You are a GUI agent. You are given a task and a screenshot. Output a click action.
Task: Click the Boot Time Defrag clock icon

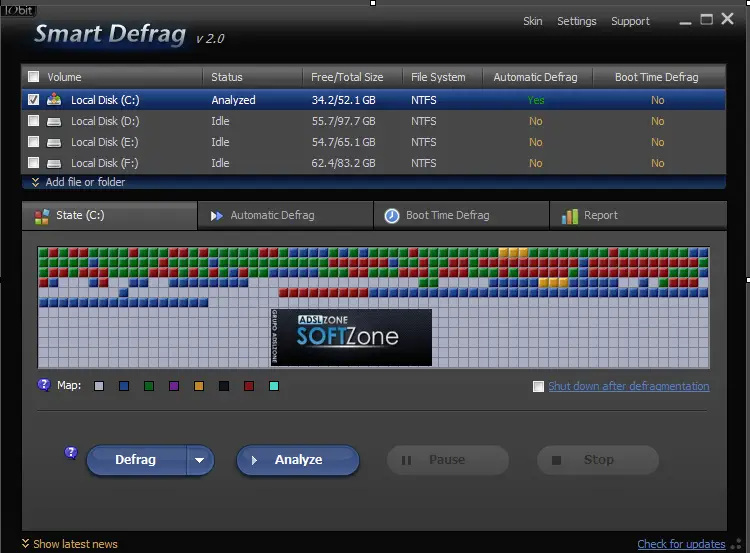[x=391, y=216]
